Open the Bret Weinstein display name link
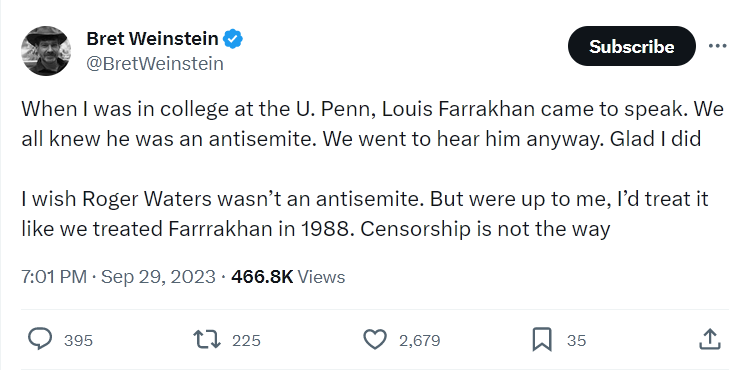Image resolution: width=748 pixels, height=370 pixels. (x=152, y=39)
